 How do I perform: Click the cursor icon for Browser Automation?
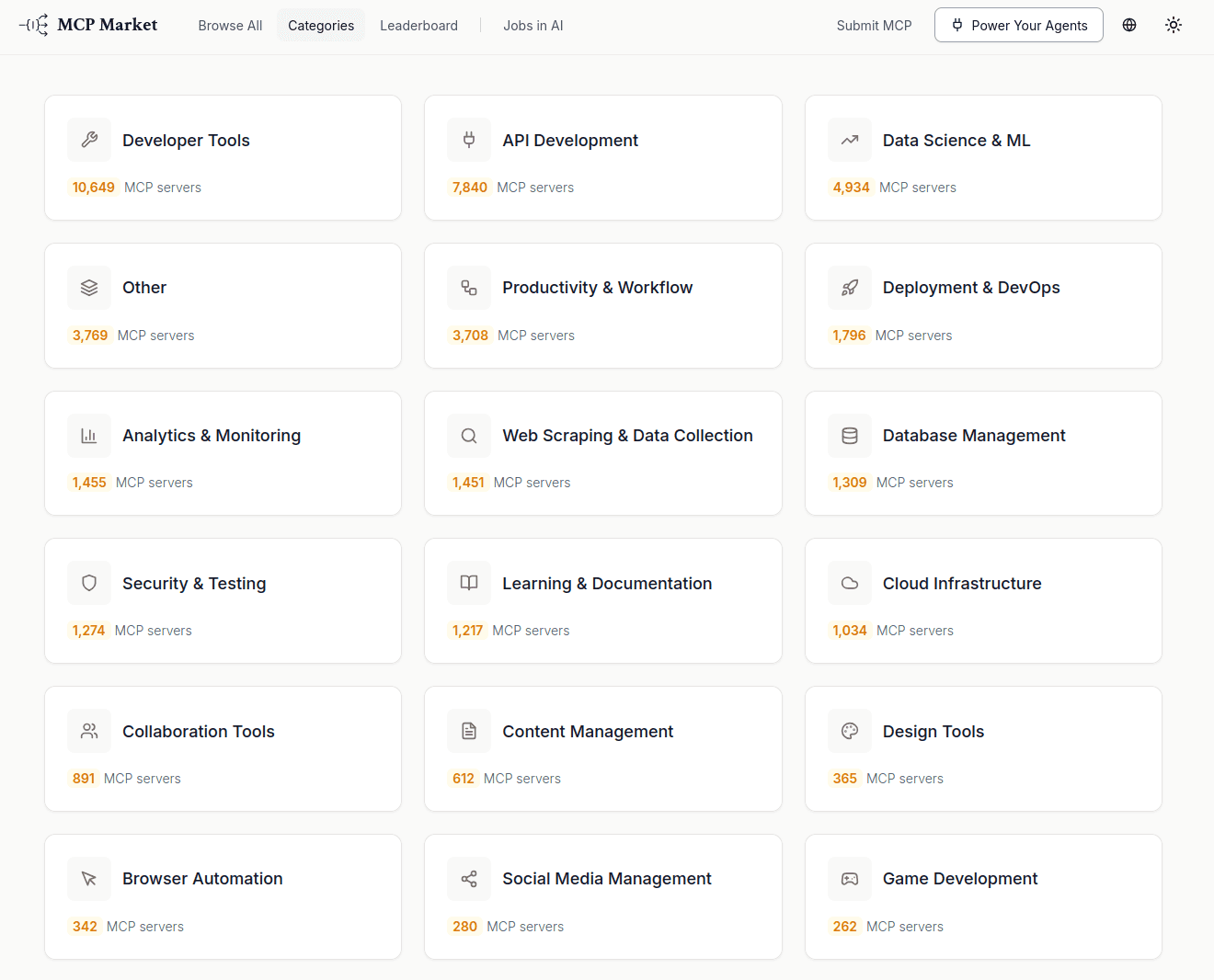[x=89, y=879]
